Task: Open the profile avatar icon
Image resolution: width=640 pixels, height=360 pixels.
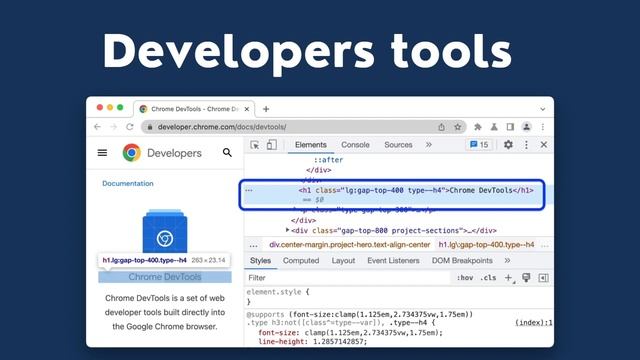Action: click(527, 127)
